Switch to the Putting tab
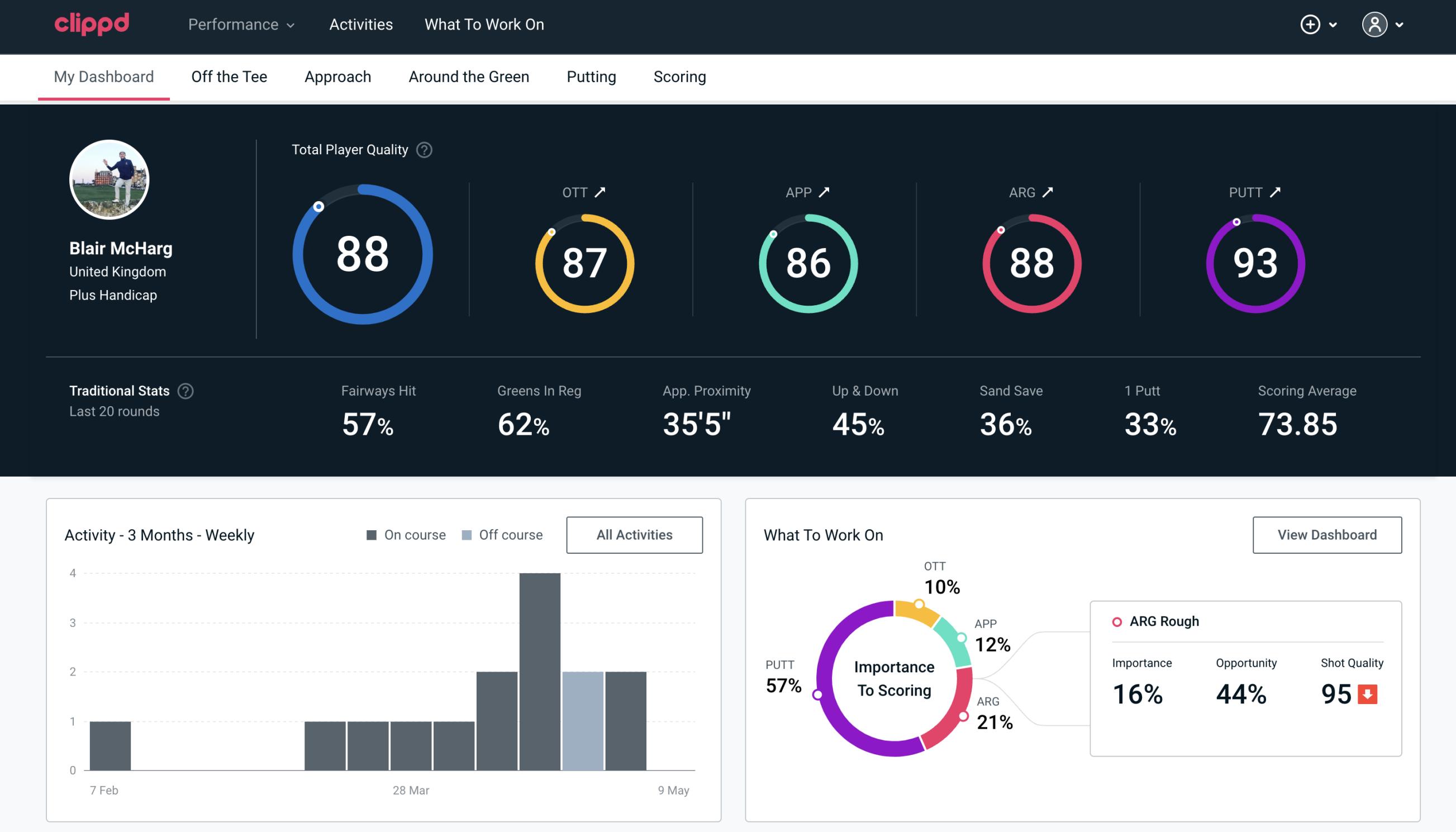Viewport: 1456px width, 832px height. (590, 76)
